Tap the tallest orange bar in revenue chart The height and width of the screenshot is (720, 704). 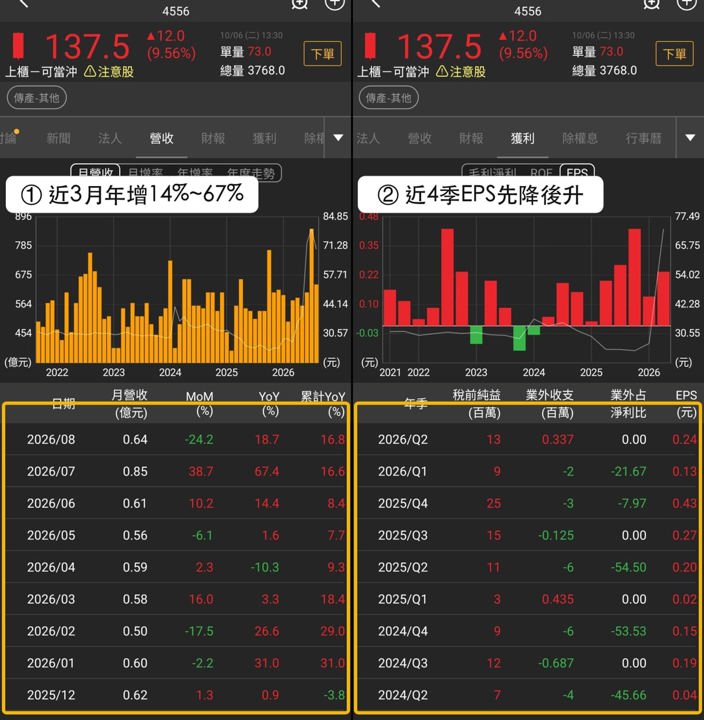tap(312, 296)
